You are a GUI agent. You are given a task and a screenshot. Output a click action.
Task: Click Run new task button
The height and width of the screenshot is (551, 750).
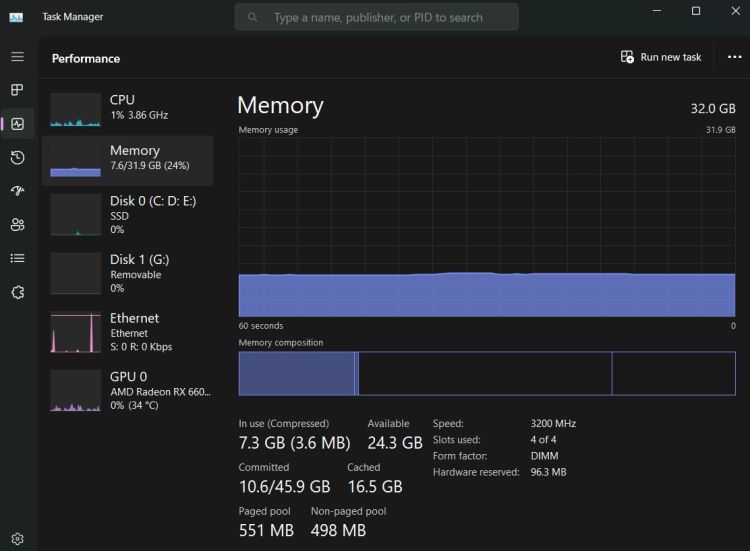[661, 57]
